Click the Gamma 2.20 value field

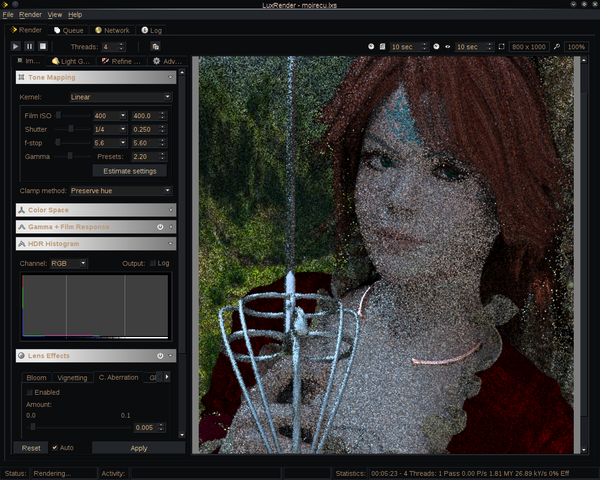(x=149, y=157)
